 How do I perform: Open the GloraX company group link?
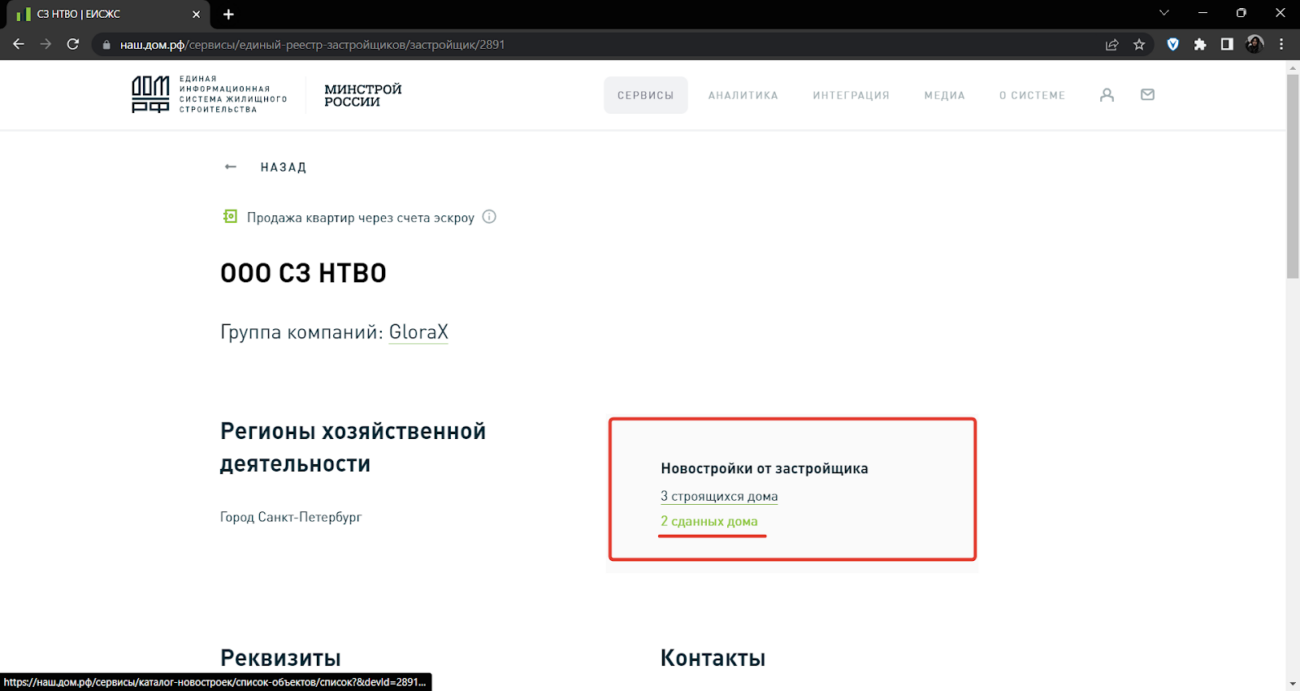tap(418, 332)
